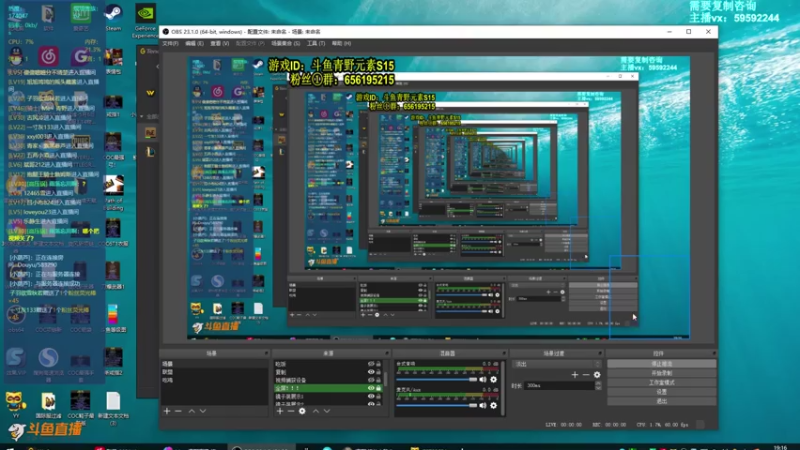Add a new scene with the plus icon
Image resolution: width=800 pixels, height=450 pixels.
167,411
